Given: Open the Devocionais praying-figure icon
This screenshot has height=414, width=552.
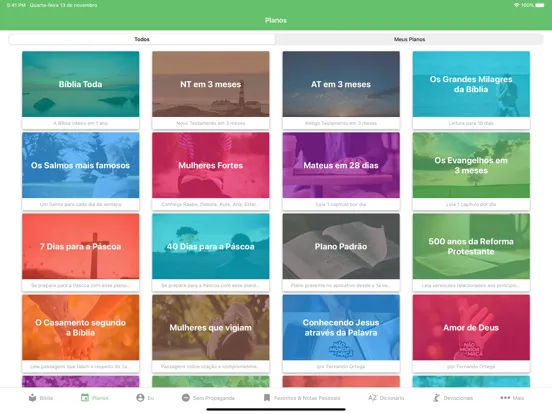Looking at the screenshot, I should tap(437, 398).
